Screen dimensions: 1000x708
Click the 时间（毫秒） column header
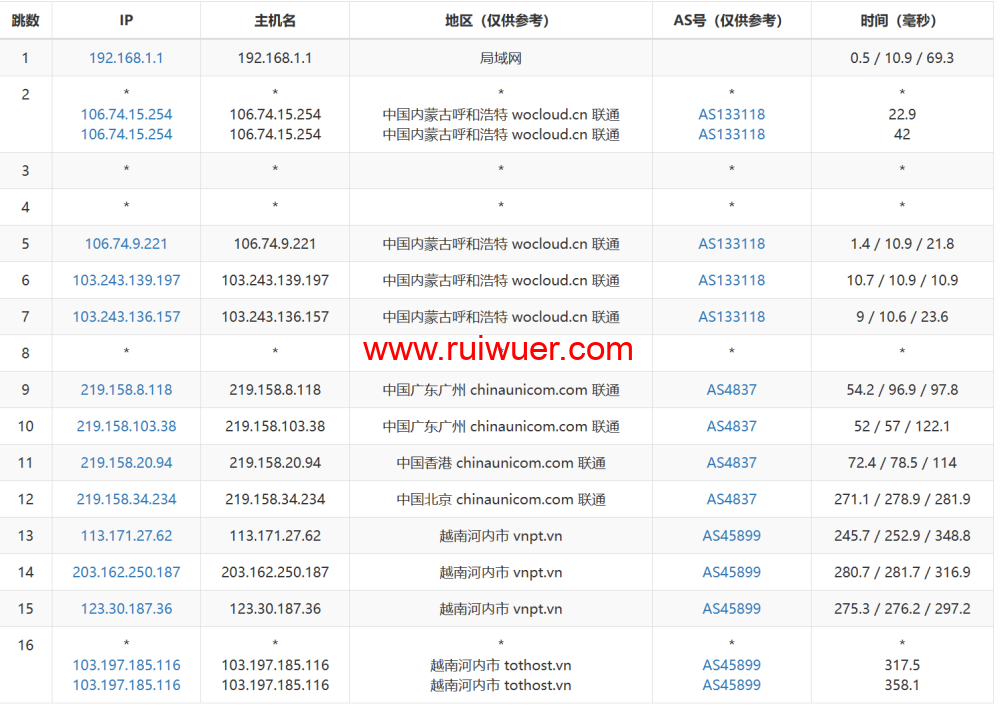[x=901, y=20]
